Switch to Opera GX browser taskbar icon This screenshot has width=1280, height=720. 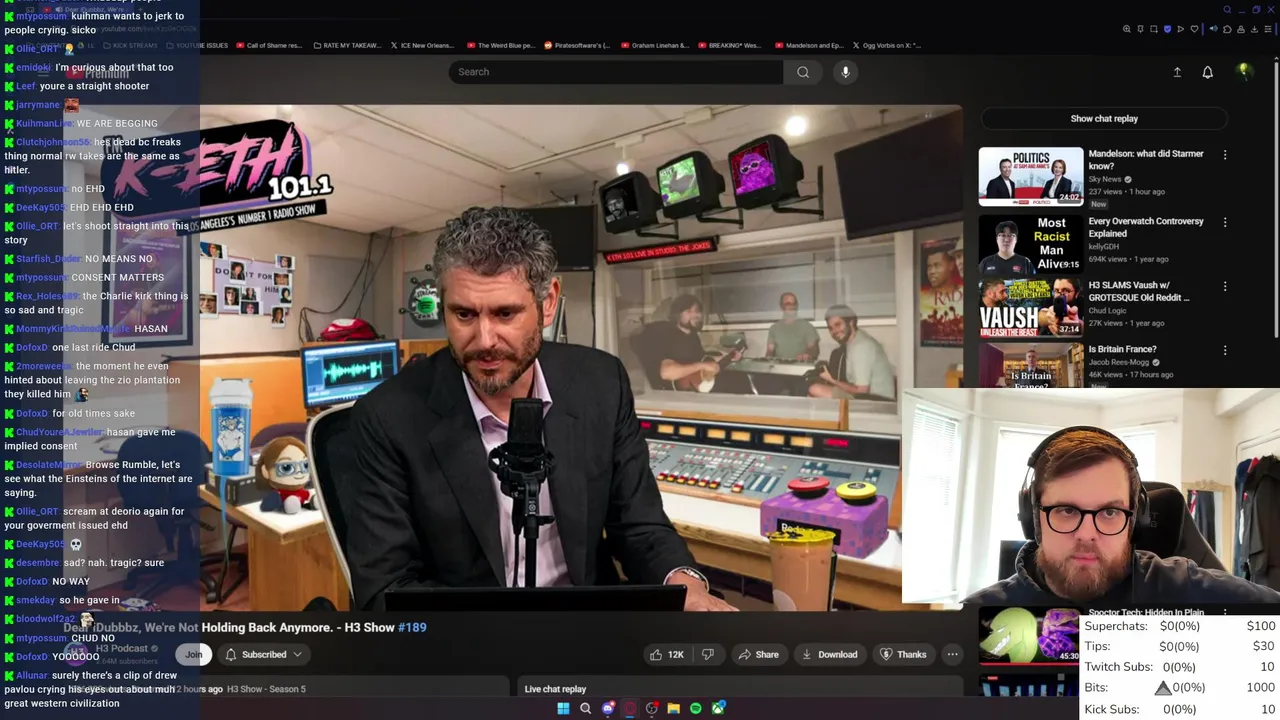630,708
